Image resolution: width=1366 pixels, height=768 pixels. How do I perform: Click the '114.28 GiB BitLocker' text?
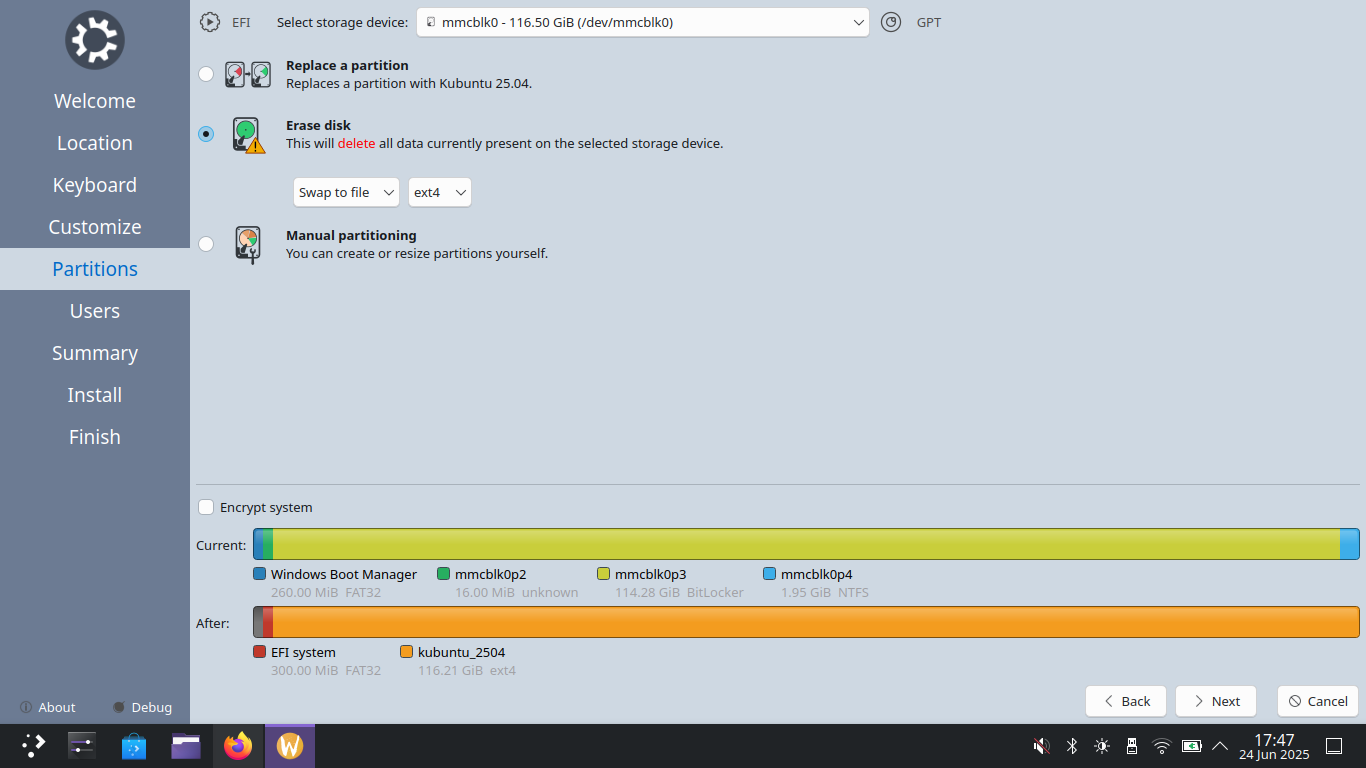679,592
